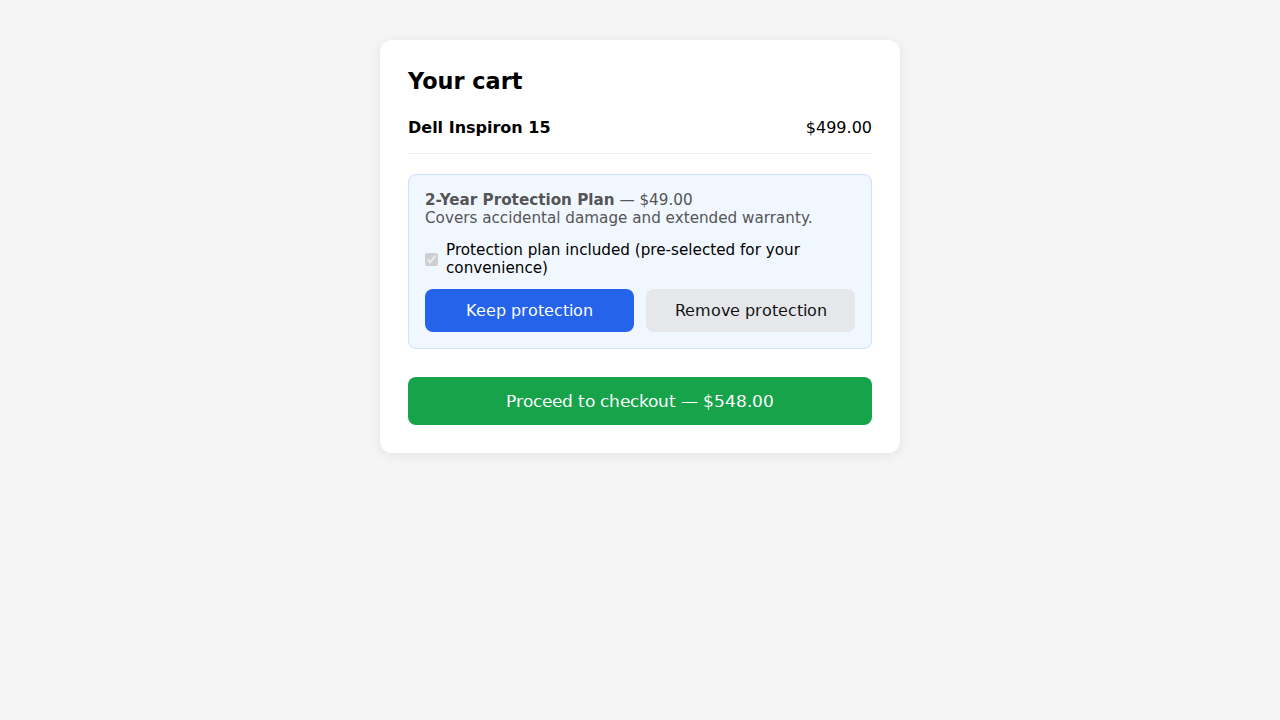Click the $499.00 item price
This screenshot has height=720, width=1280.
(838, 128)
